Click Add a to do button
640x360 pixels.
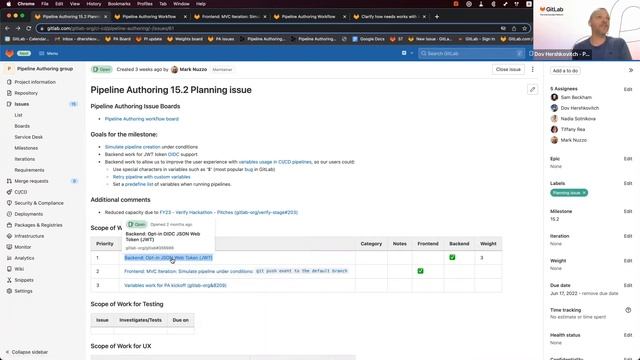pyautogui.click(x=565, y=71)
